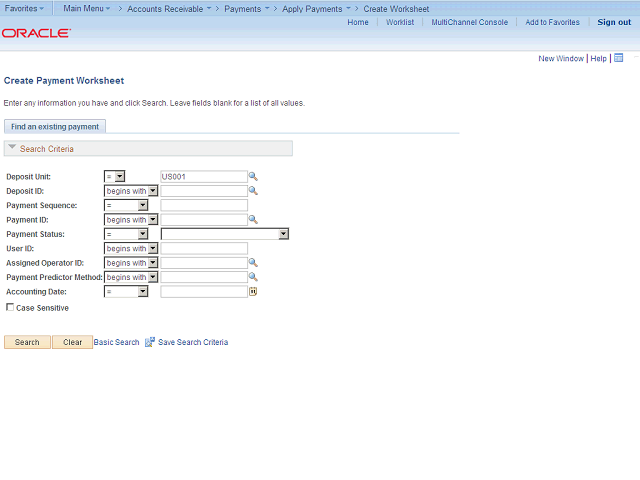
Task: Open Assigned Operator ID operator dropdown
Action: 131,263
